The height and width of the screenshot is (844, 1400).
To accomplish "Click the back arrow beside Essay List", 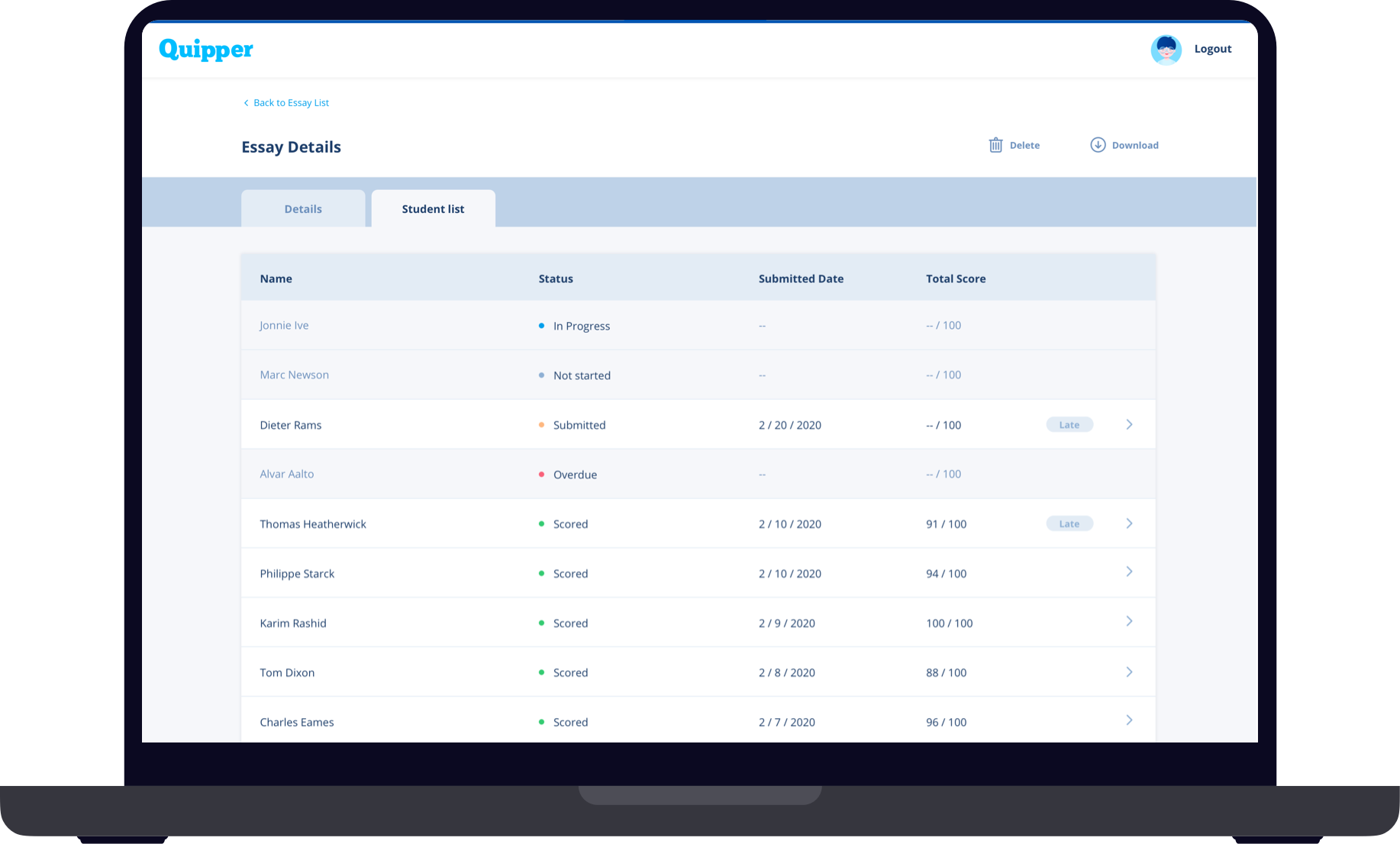I will pyautogui.click(x=246, y=103).
